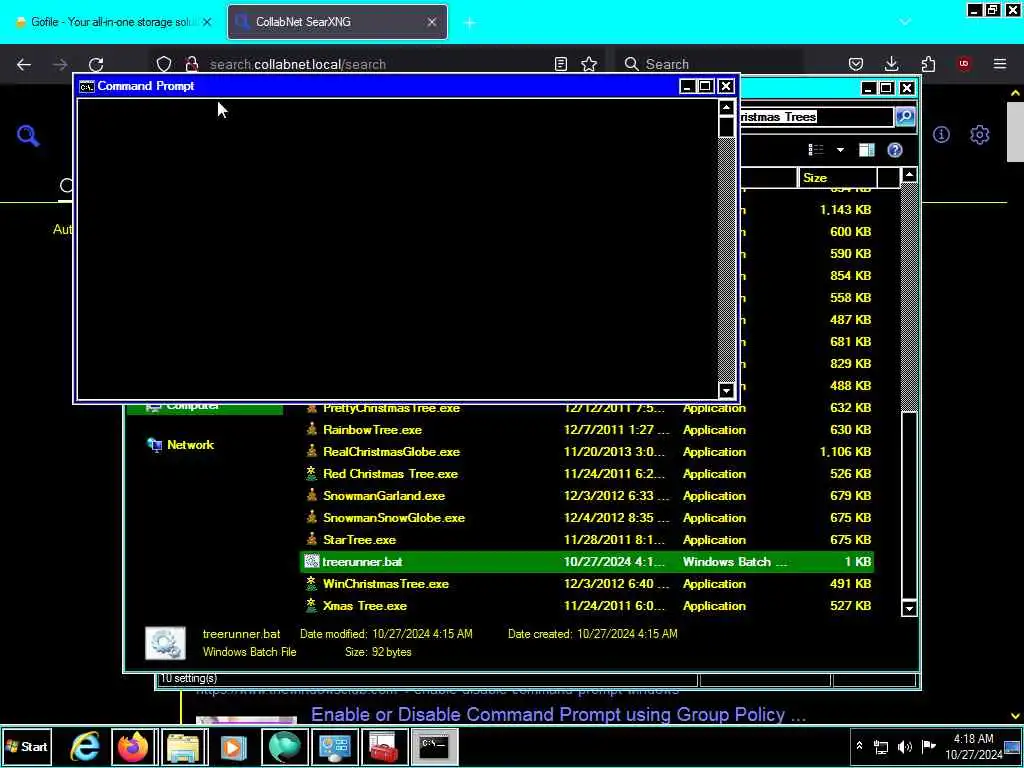The image size is (1024, 768).
Task: Launch Windows Media Player from the taskbar
Action: (x=233, y=746)
